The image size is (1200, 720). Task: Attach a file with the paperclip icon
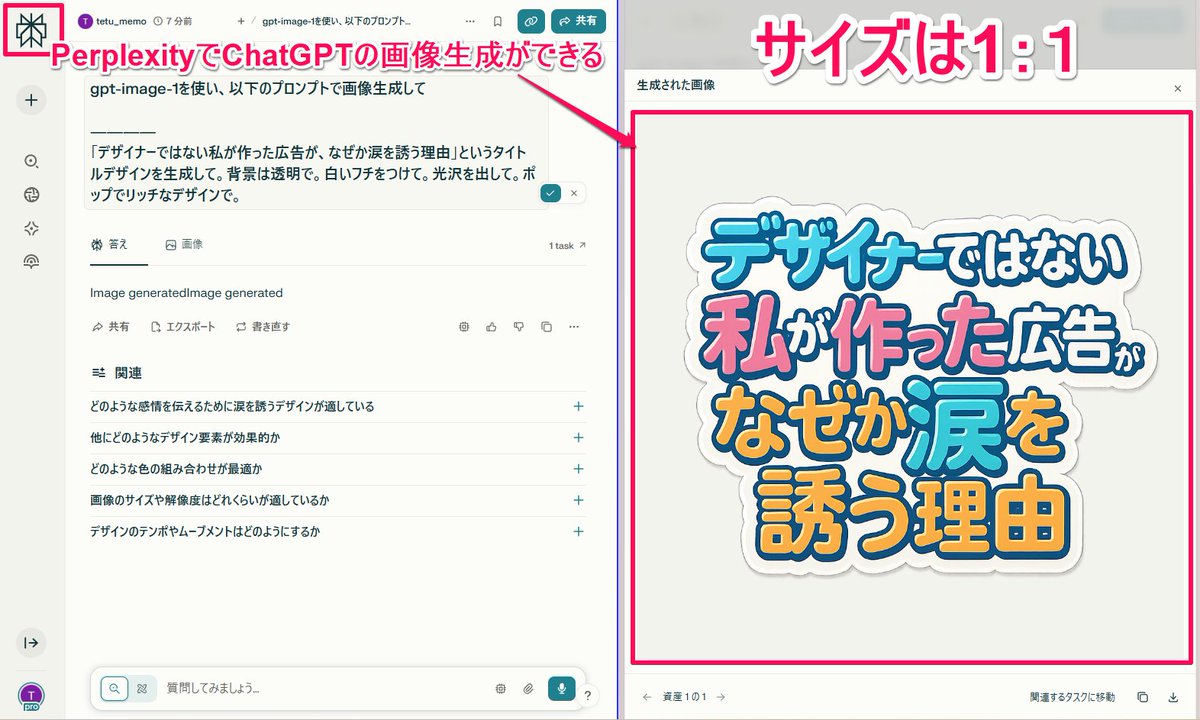pyautogui.click(x=529, y=688)
